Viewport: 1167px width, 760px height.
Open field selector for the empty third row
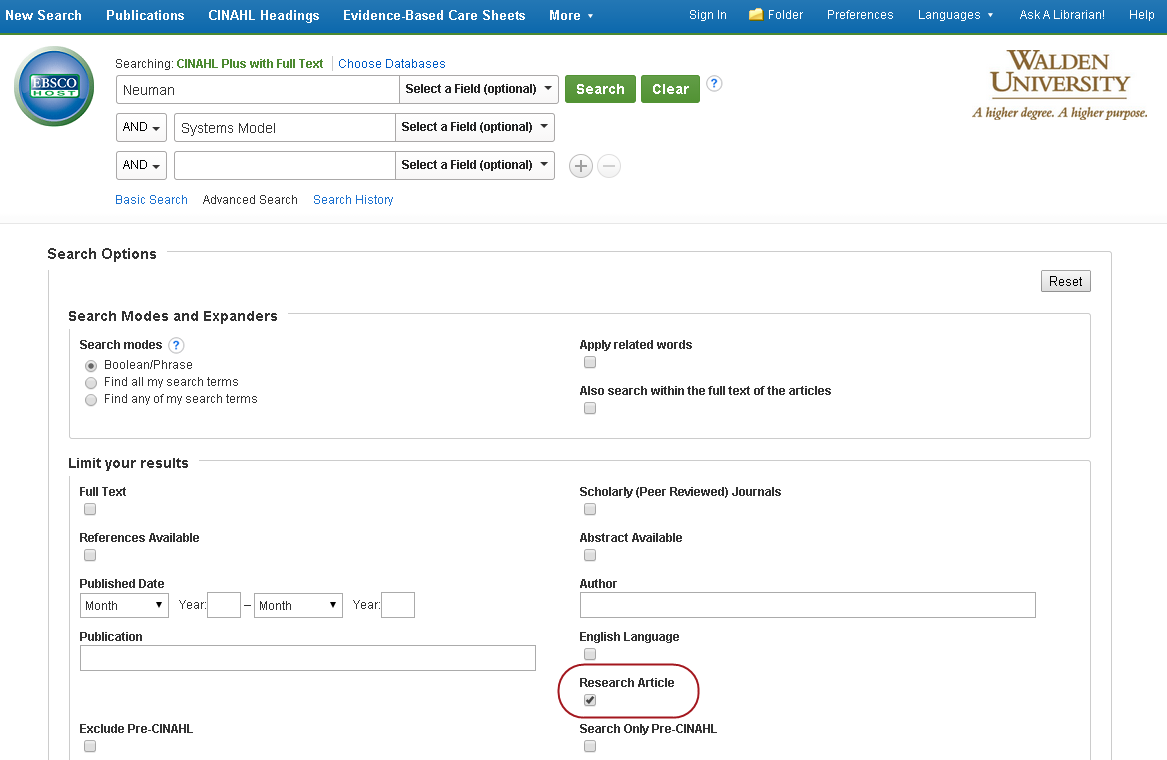click(x=475, y=165)
